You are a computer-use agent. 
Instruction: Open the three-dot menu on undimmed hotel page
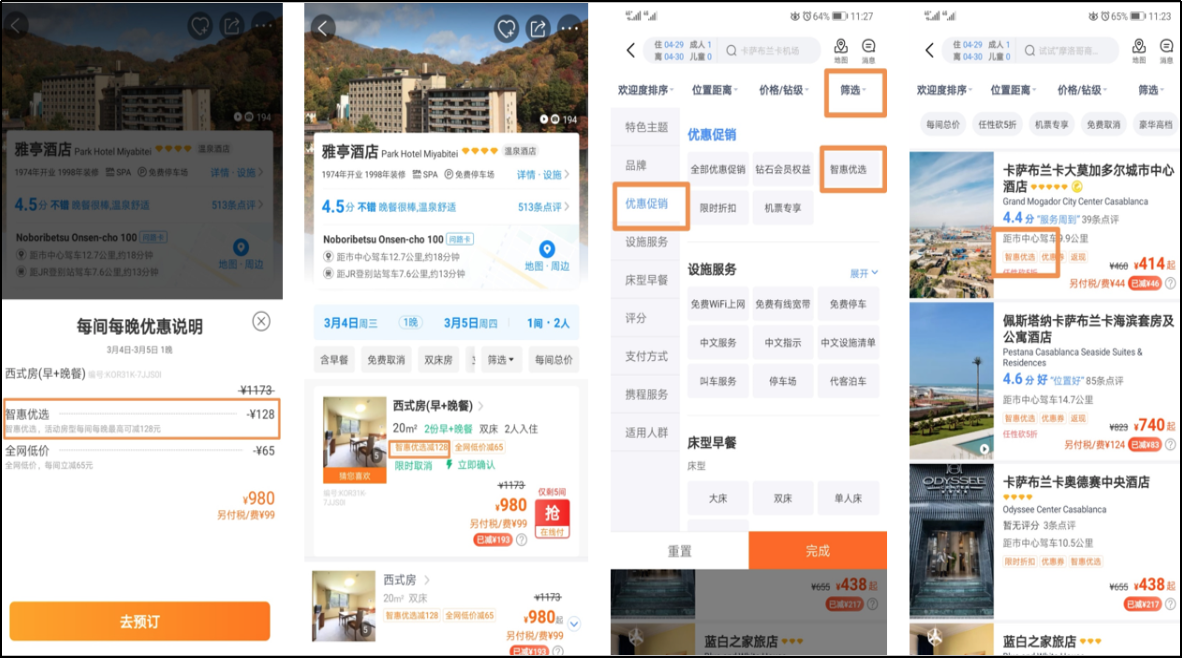point(570,27)
